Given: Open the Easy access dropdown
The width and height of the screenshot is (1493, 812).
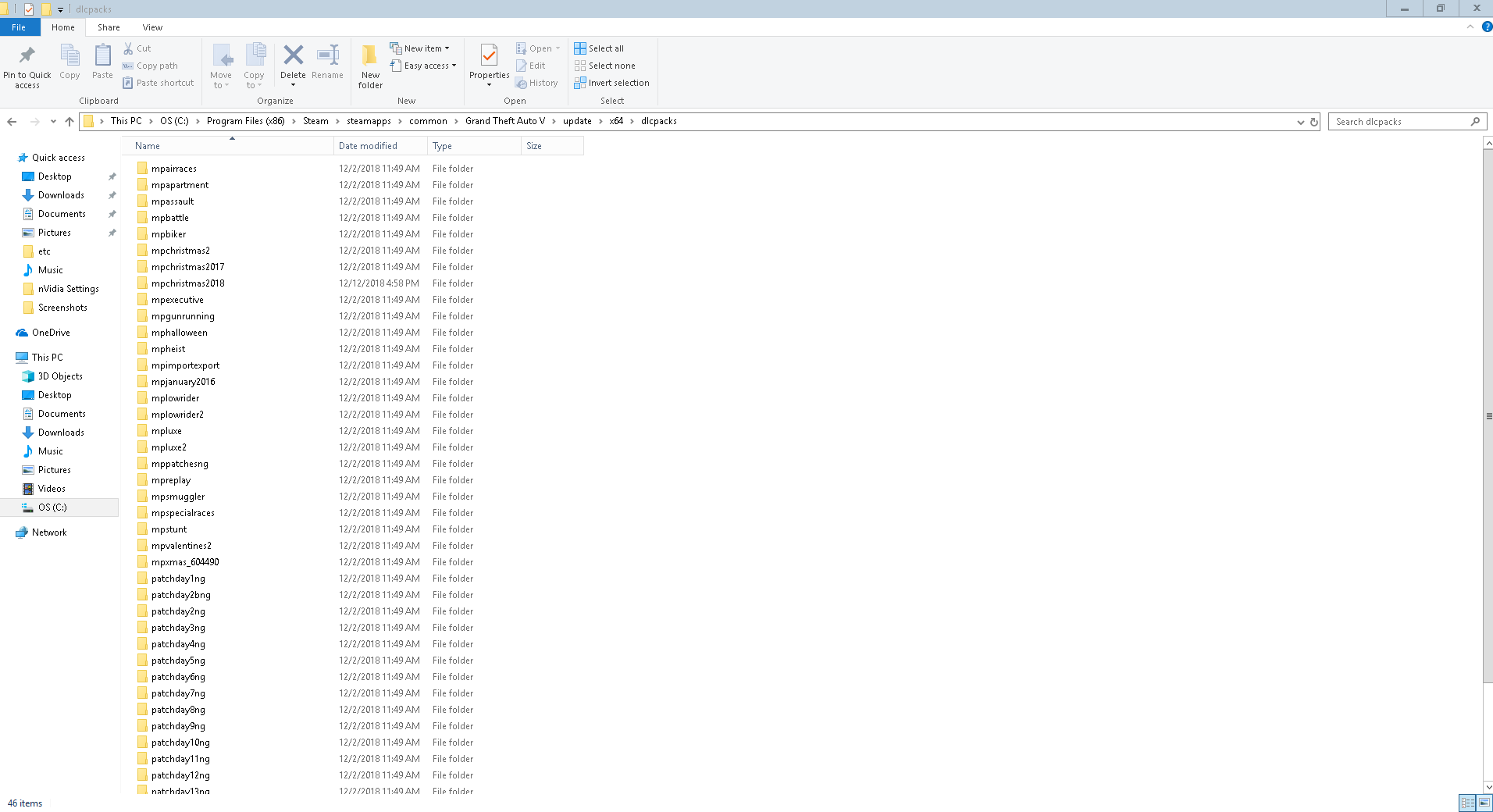Looking at the screenshot, I should (422, 66).
